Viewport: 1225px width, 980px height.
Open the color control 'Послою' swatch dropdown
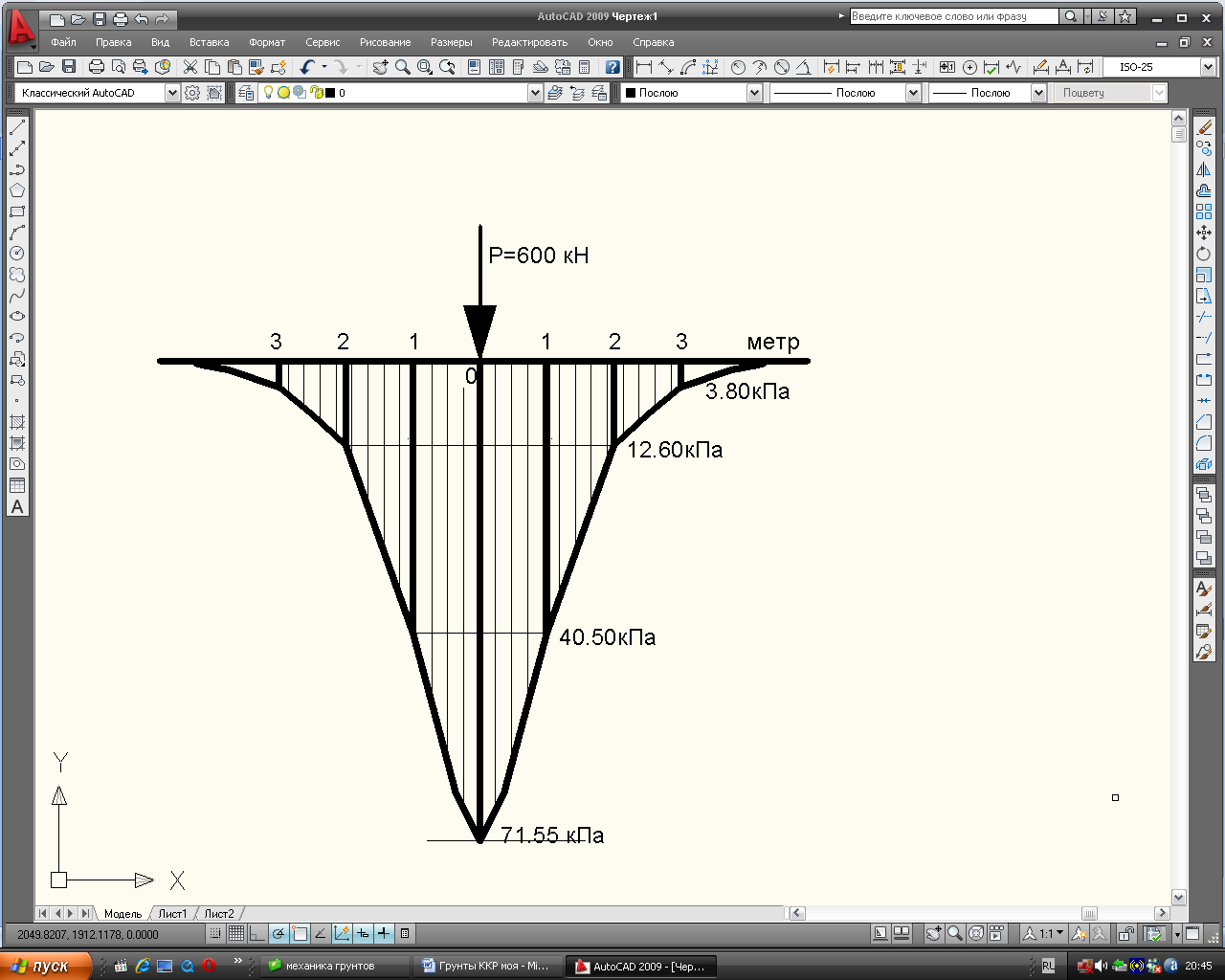coord(754,93)
